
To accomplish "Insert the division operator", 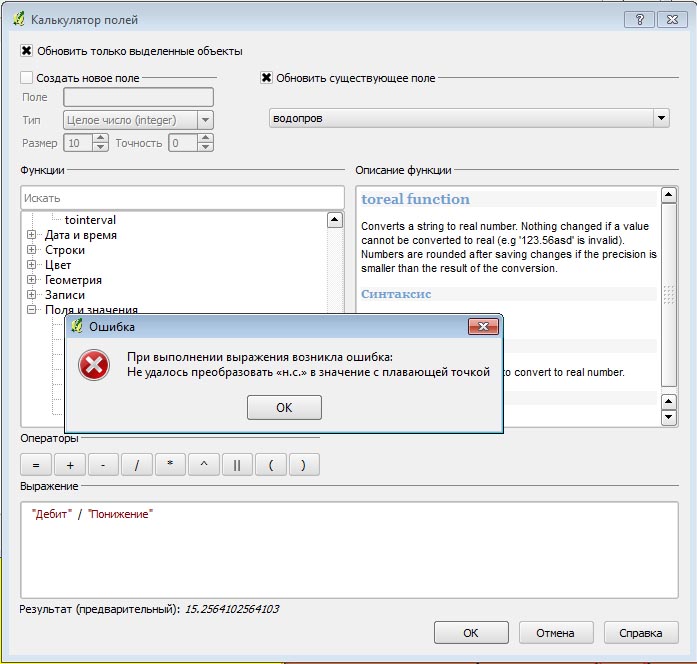I will point(137,465).
